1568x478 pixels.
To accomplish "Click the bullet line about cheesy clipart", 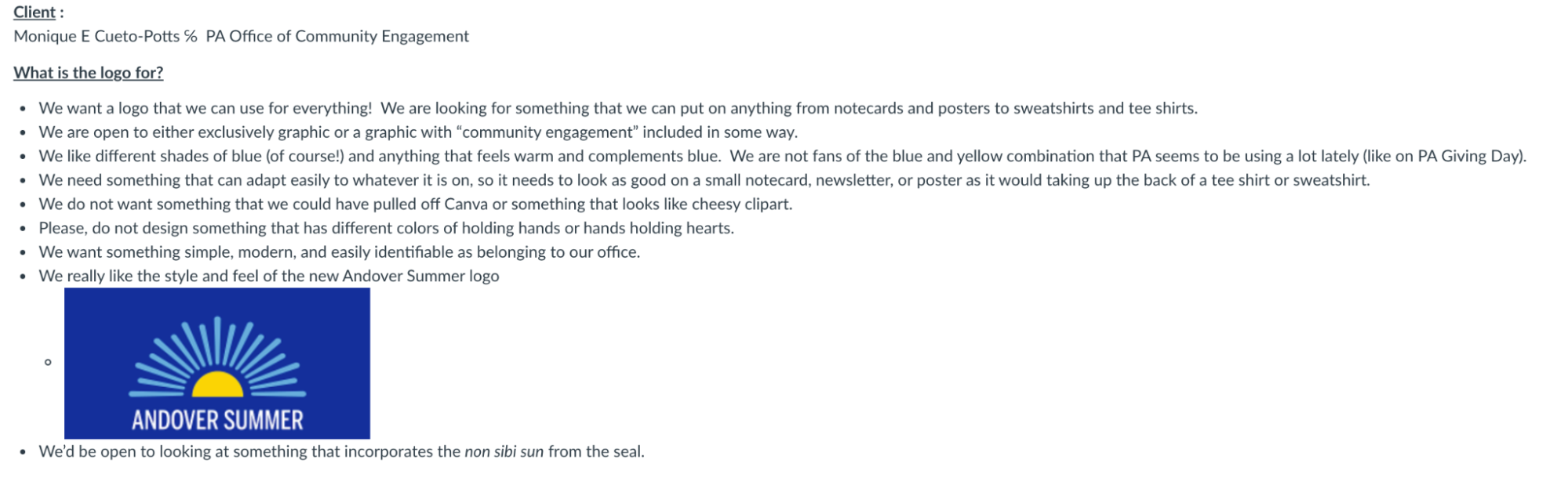I will pyautogui.click(x=416, y=204).
